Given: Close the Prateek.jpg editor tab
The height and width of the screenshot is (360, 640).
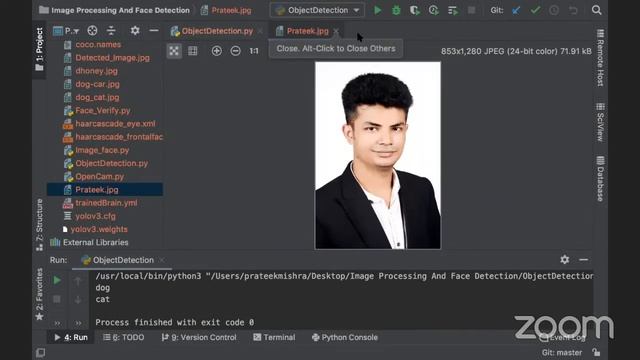Looking at the screenshot, I should click(x=336, y=31).
